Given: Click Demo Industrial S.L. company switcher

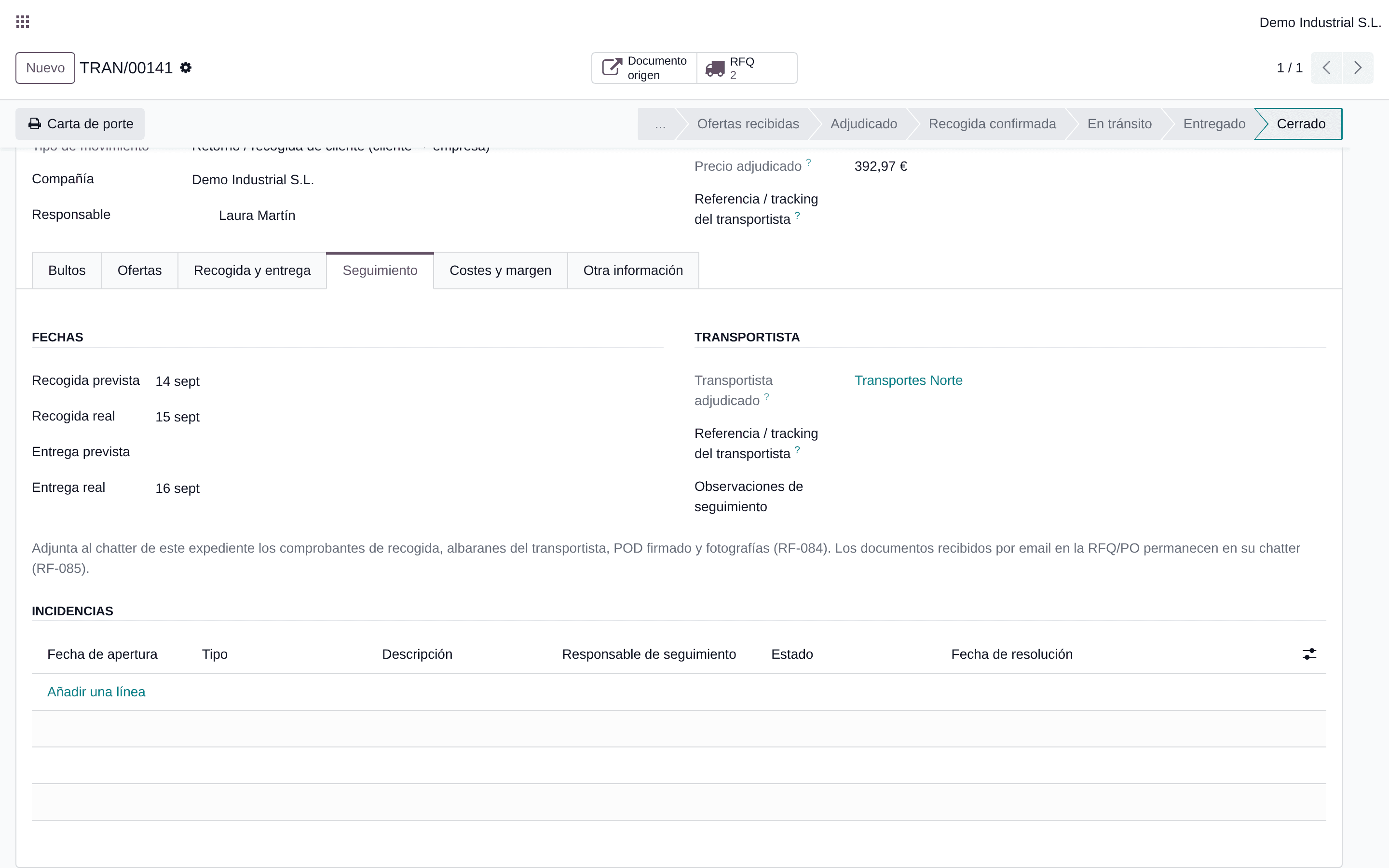Looking at the screenshot, I should pos(1320,22).
